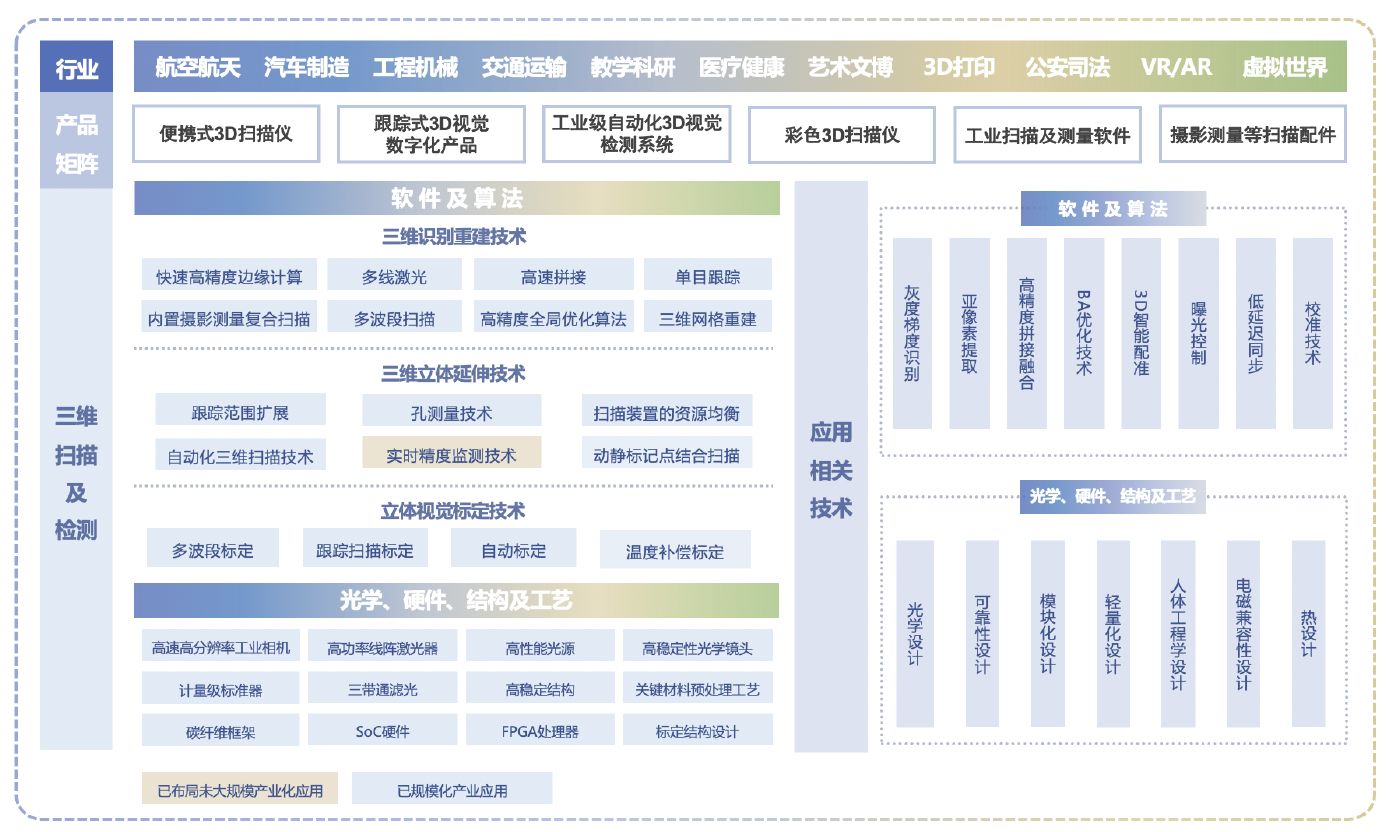The width and height of the screenshot is (1388, 832).
Task: Click the 行业 header cell
Action: pyautogui.click(x=76, y=67)
